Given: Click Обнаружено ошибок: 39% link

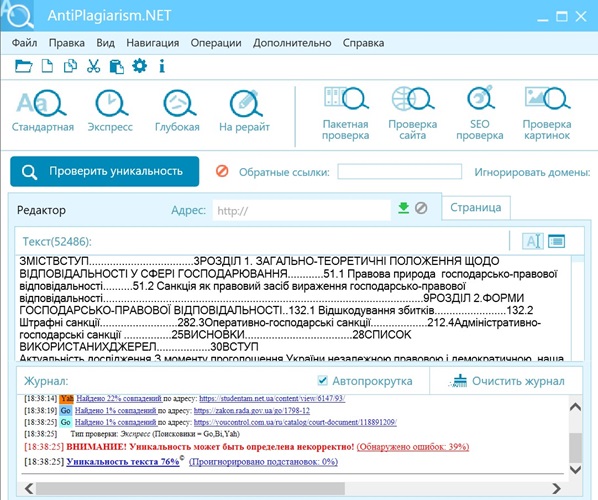Looking at the screenshot, I should tap(413, 447).
